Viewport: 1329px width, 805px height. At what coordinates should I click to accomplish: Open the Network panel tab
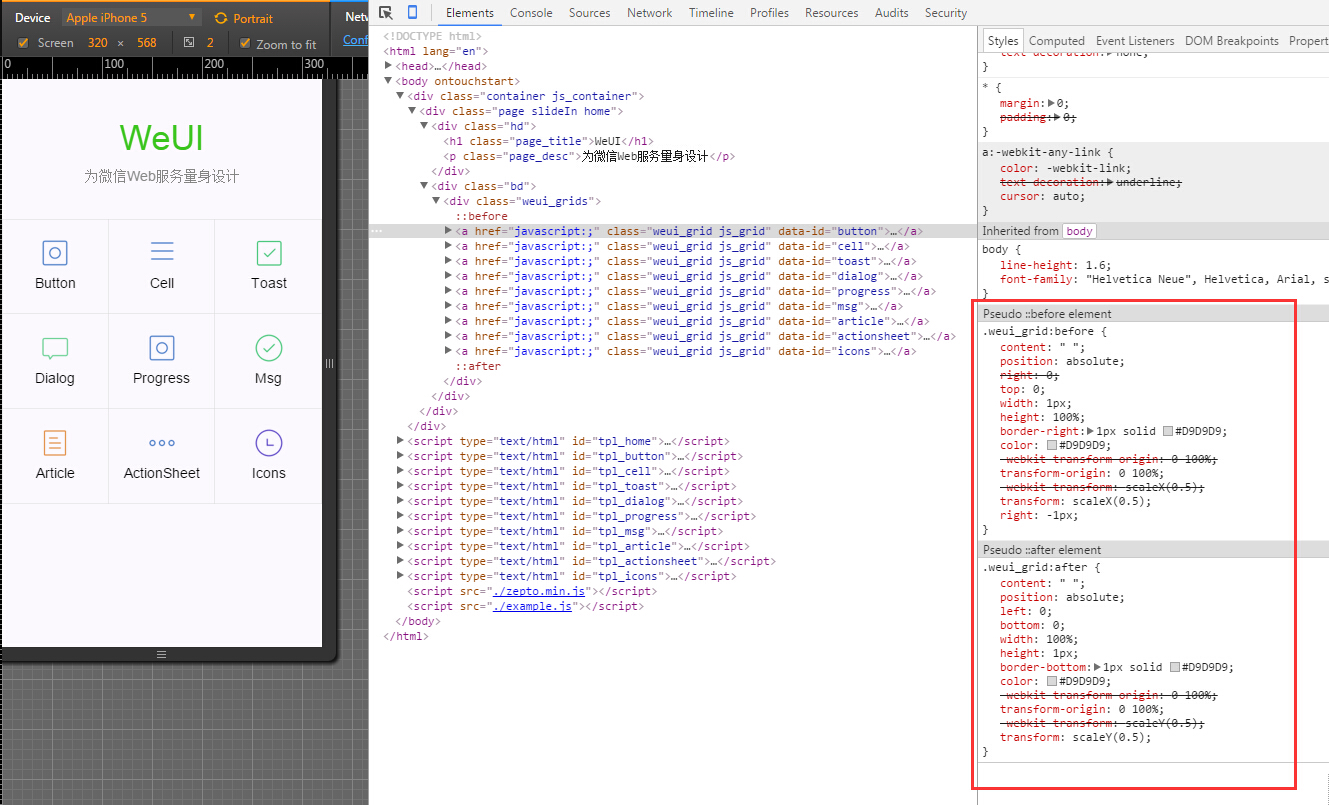click(650, 13)
